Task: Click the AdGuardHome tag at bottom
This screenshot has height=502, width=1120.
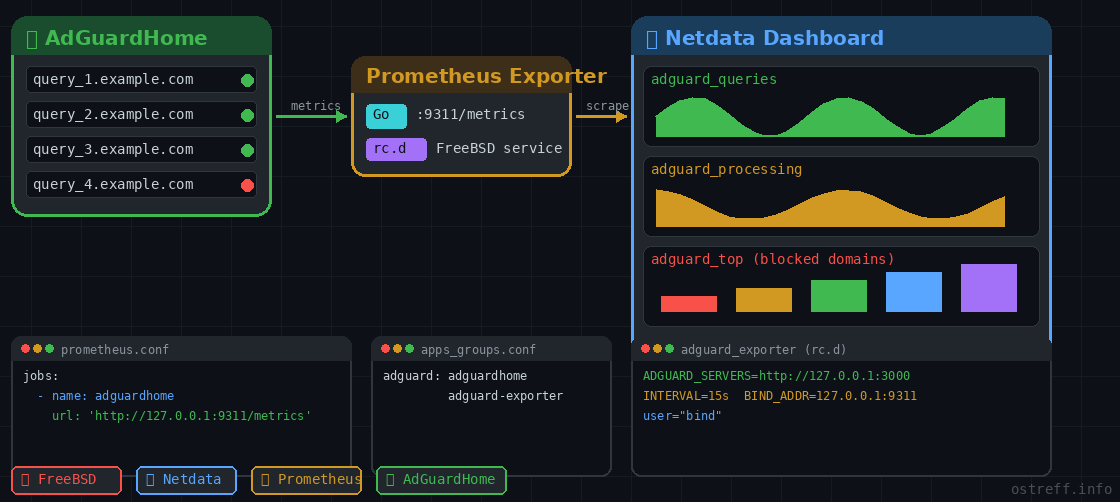Action: pos(441,480)
